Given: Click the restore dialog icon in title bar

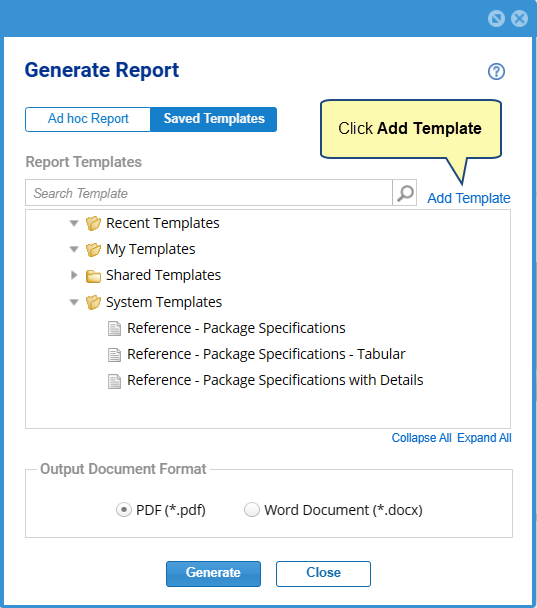Looking at the screenshot, I should coord(496,18).
